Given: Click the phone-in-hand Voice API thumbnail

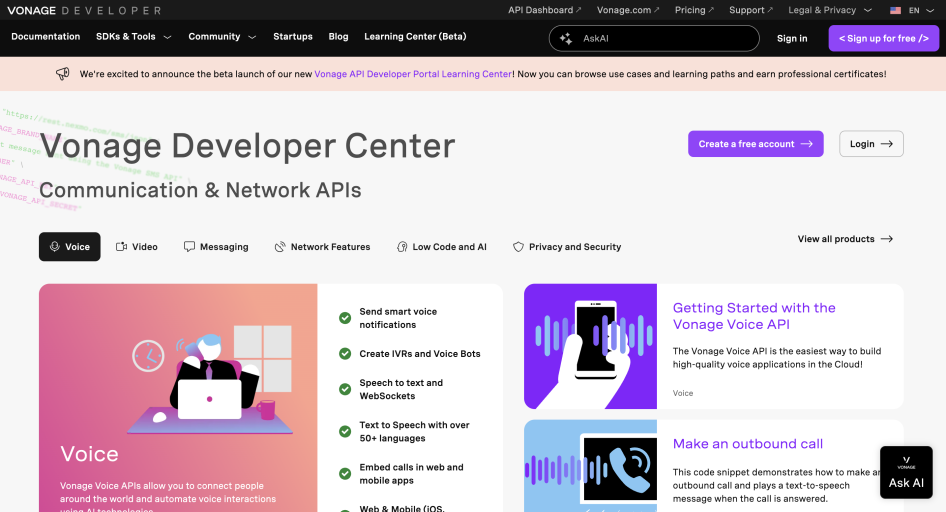Looking at the screenshot, I should point(590,346).
